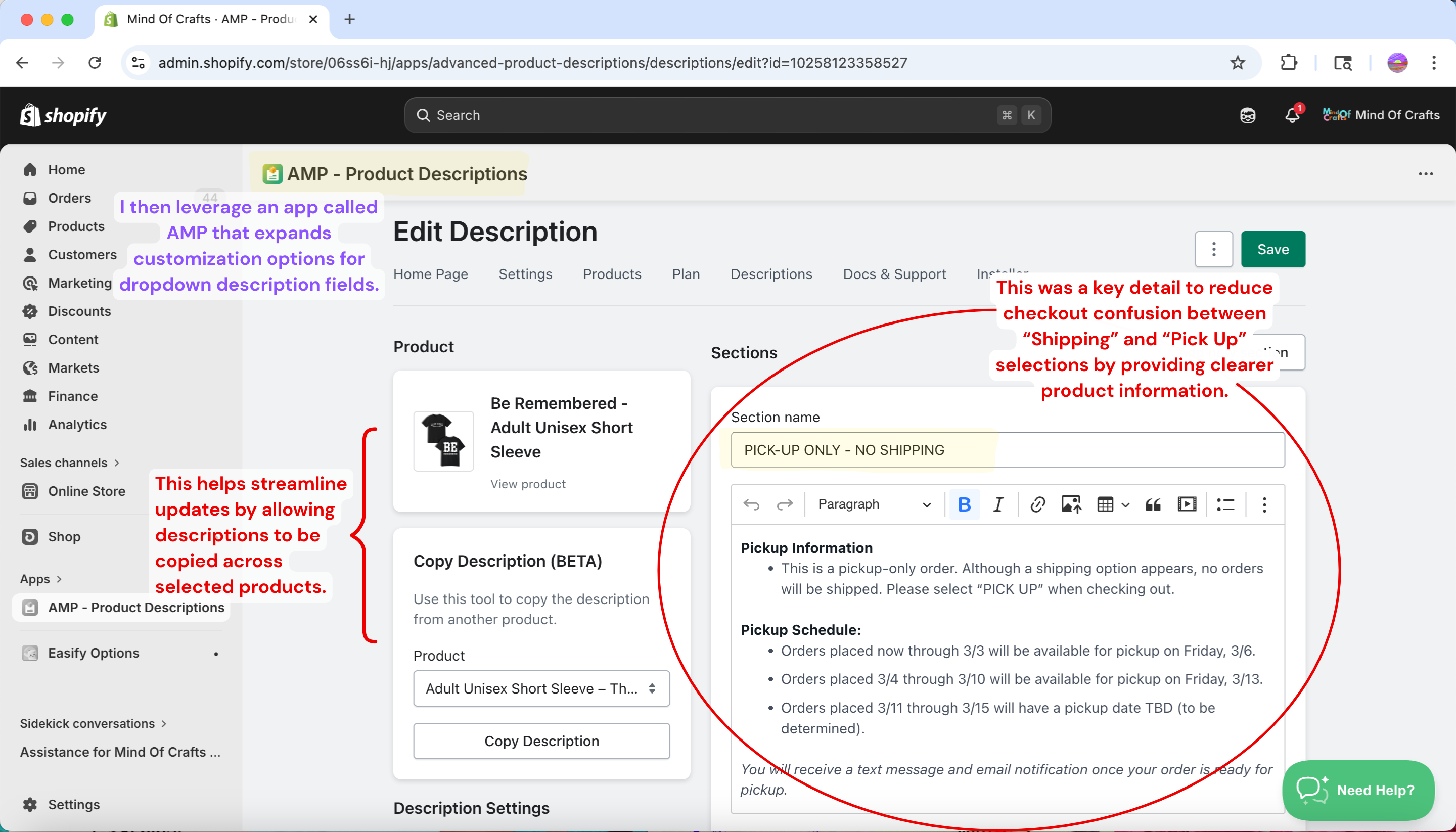Toggle bulleted list formatting
Image resolution: width=1456 pixels, height=832 pixels.
click(x=1225, y=504)
